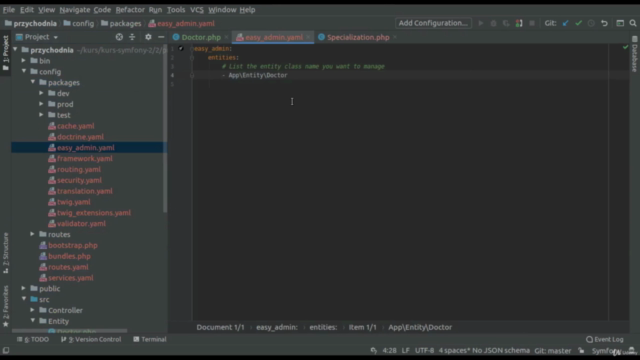Image resolution: width=640 pixels, height=360 pixels.
Task: Click the collapse all icon in Project panel
Action: point(132,37)
